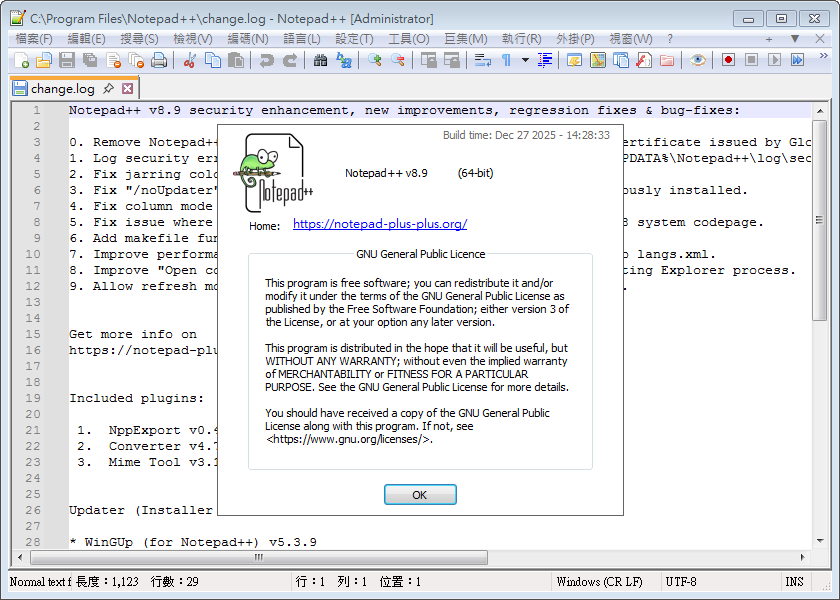The image size is (840, 600).
Task: Open Find with the binoculars icon
Action: 320,60
